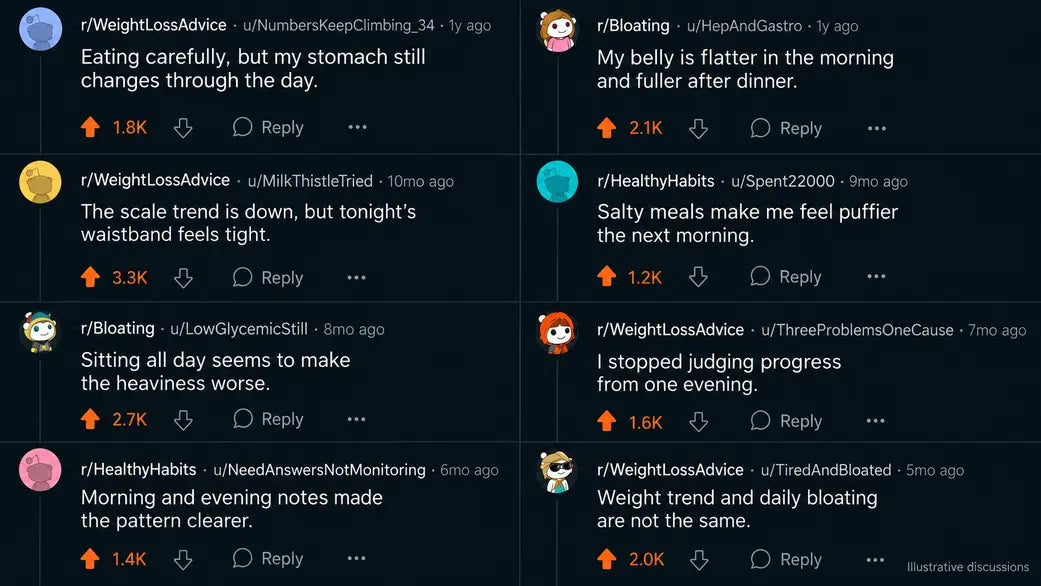Reply to the ThreeProblemsOneCause post
1041x586 pixels.
pyautogui.click(x=786, y=421)
